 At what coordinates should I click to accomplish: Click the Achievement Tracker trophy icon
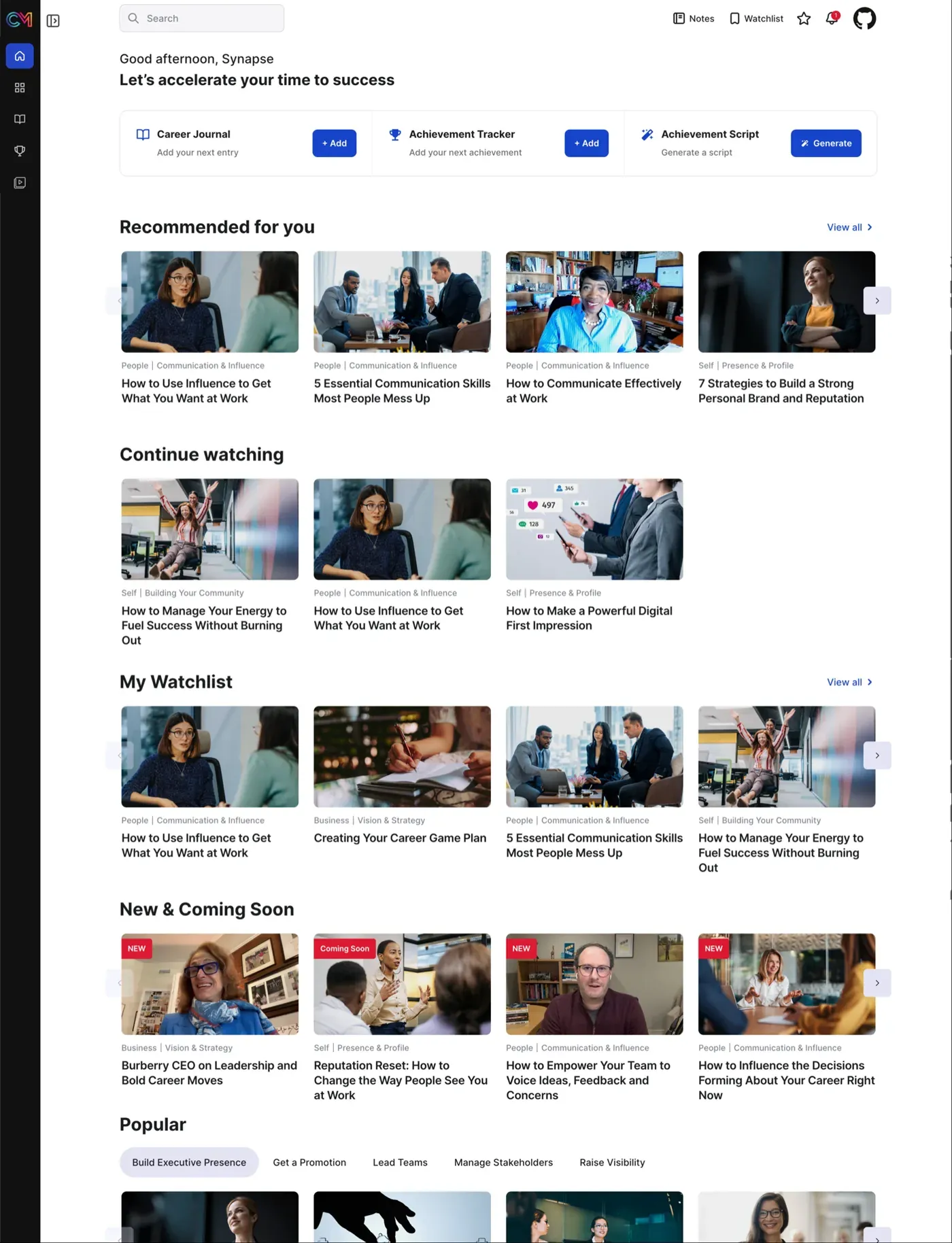[x=395, y=135]
